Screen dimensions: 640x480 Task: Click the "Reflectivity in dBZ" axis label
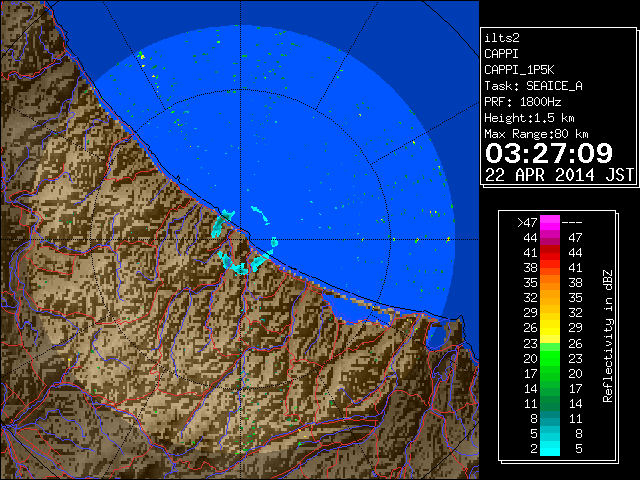pos(608,336)
